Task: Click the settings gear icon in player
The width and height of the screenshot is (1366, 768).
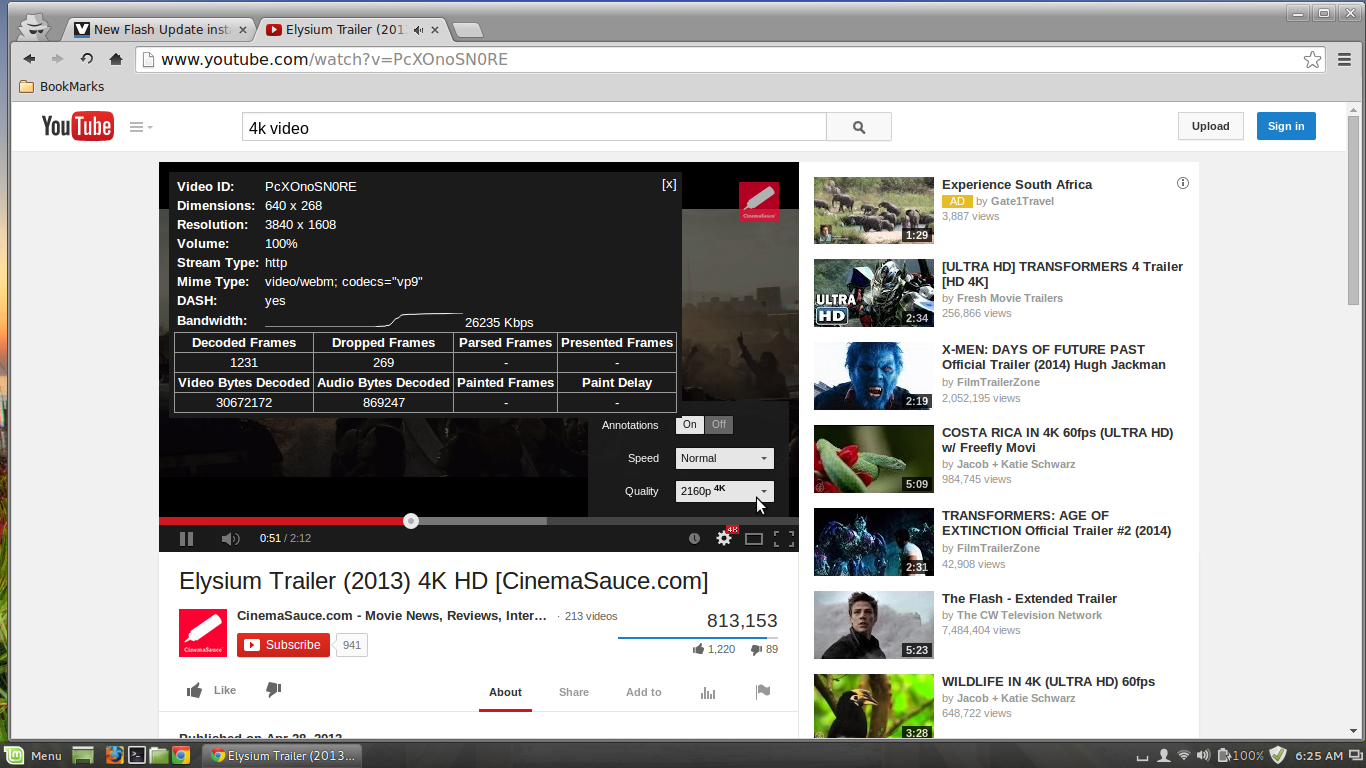Action: (724, 538)
